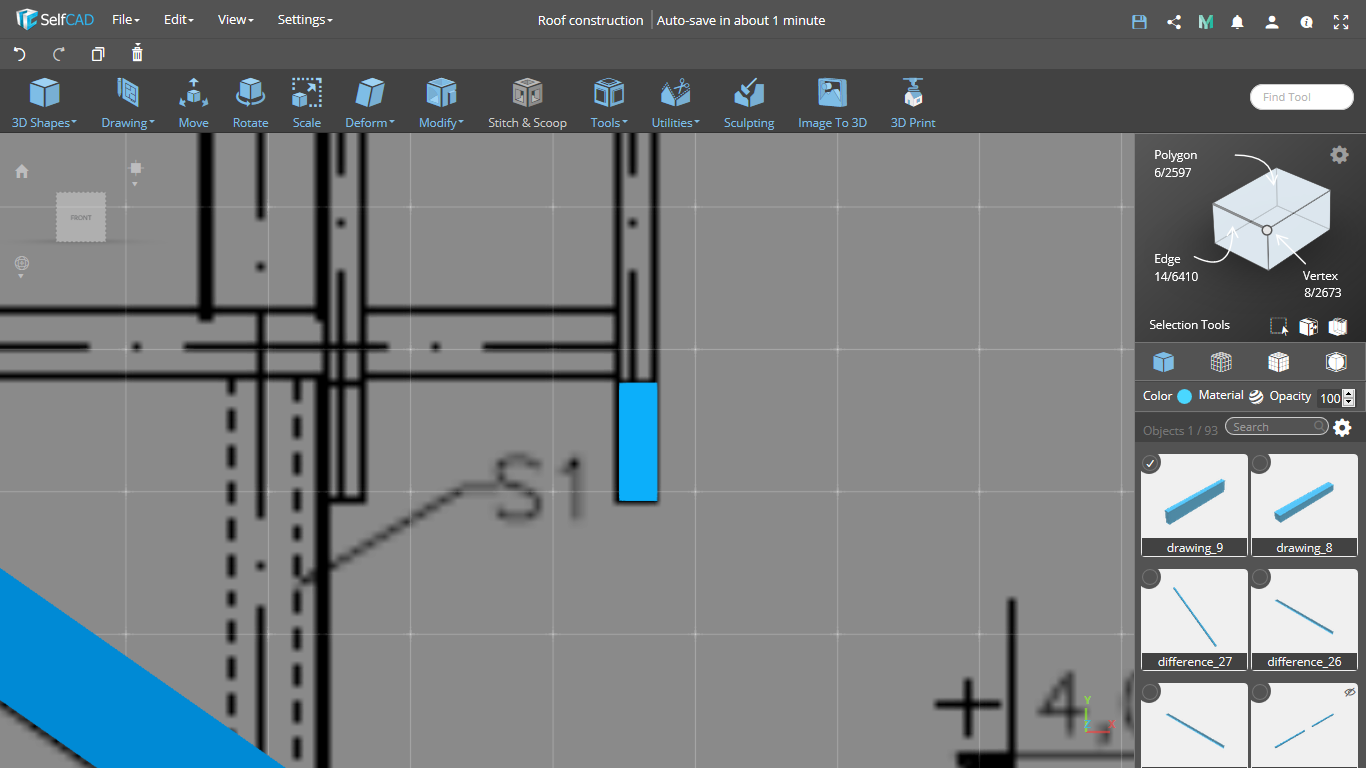
Task: Open the Settings menu
Action: [305, 20]
